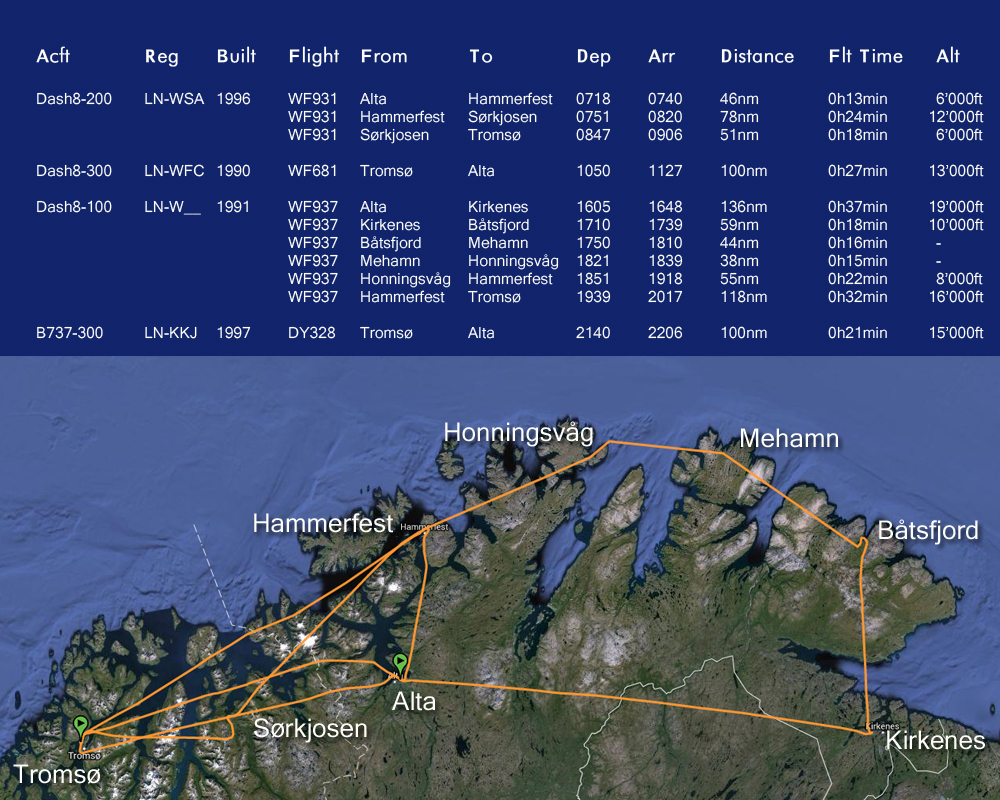This screenshot has height=800, width=1000.
Task: Click the Sørkjosen label on the map
Action: pos(310,728)
